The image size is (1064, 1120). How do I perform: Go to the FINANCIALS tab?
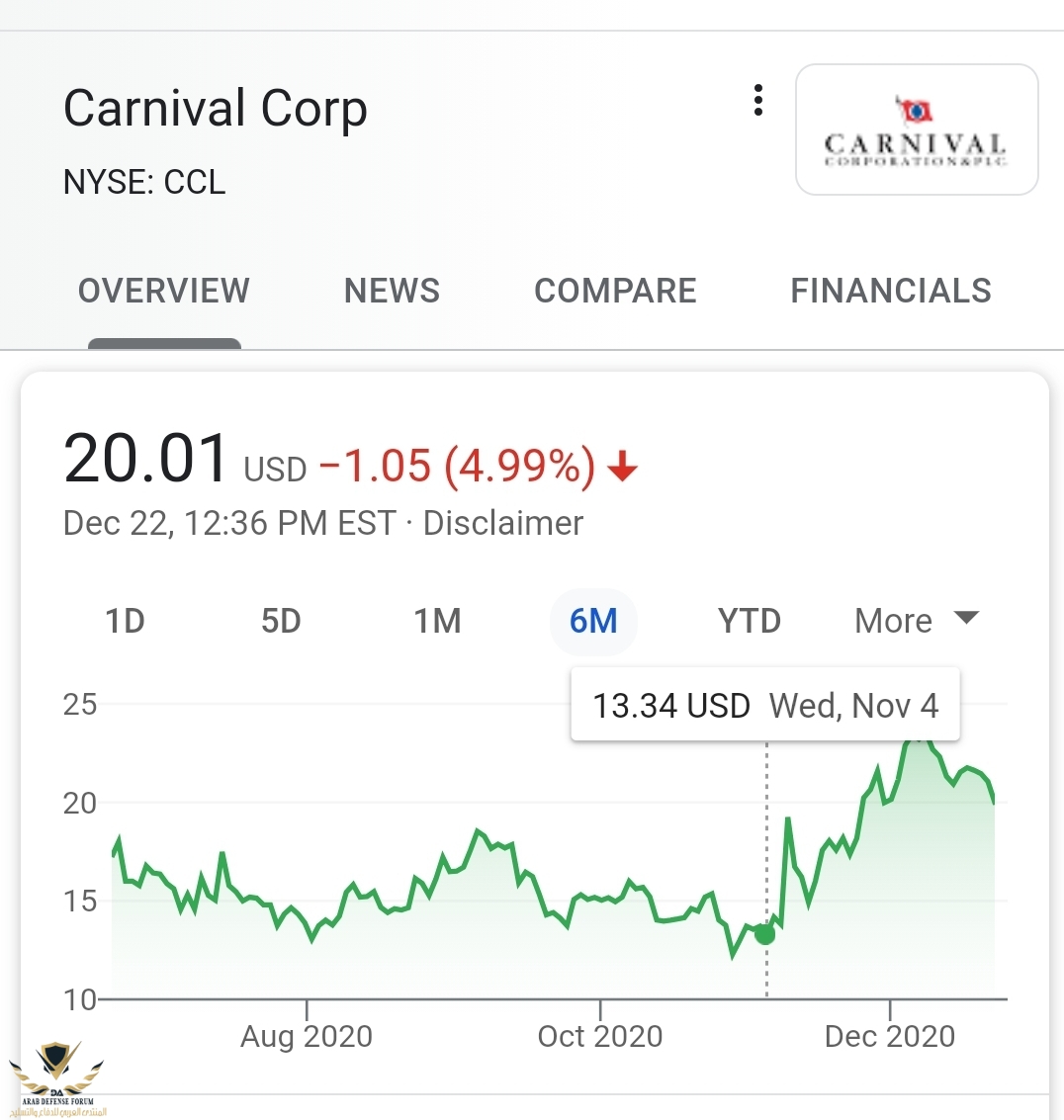890,291
